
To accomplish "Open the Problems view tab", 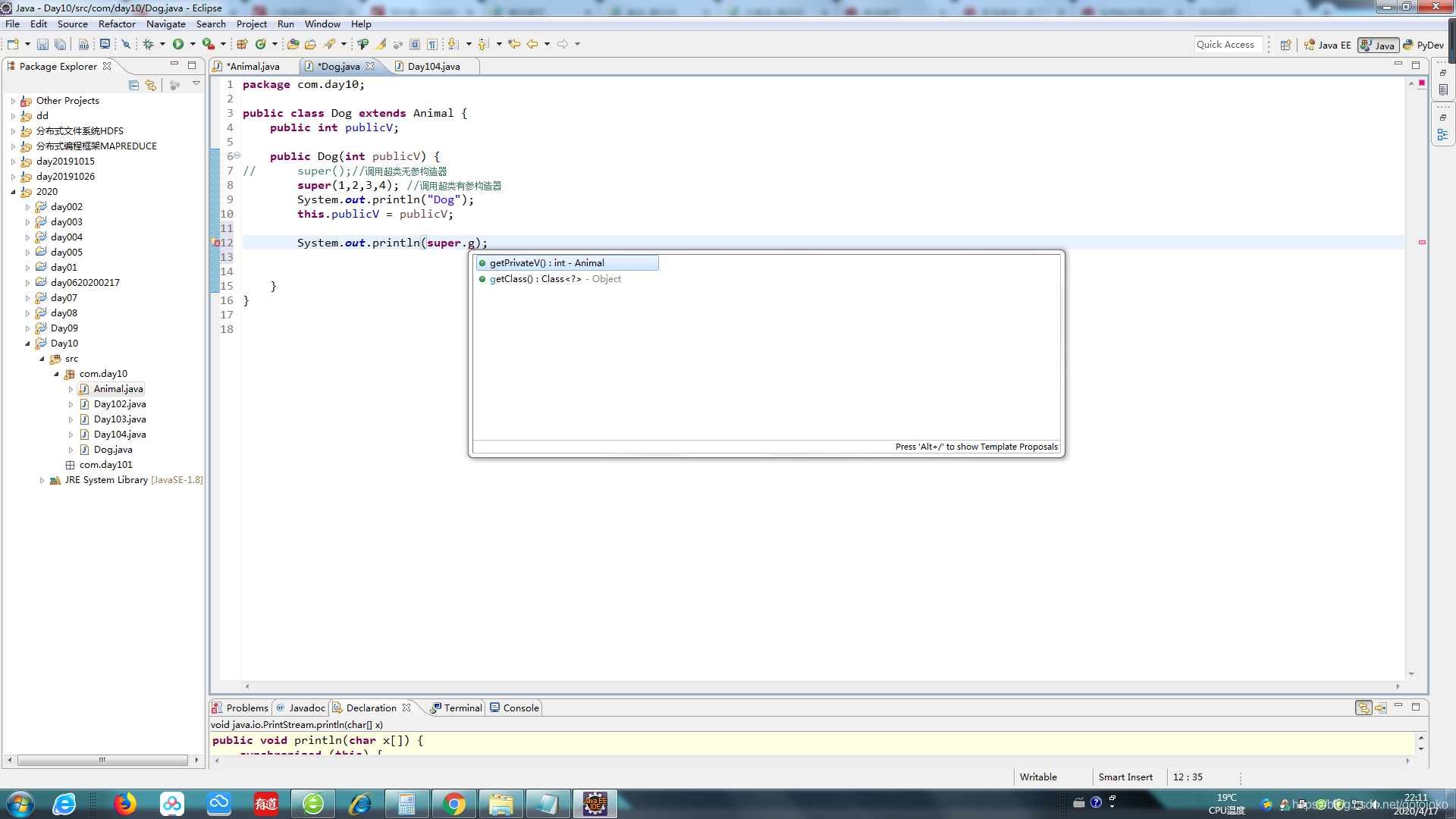I will [240, 708].
